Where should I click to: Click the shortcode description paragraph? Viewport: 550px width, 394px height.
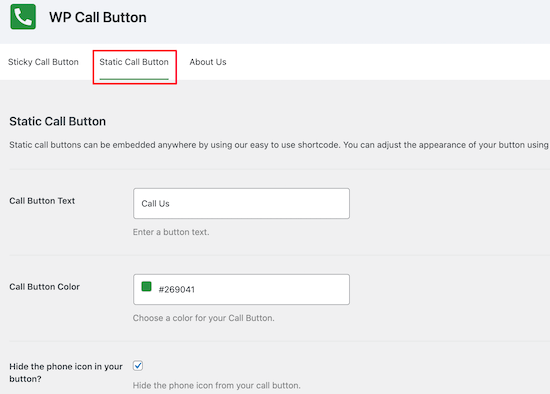point(279,145)
